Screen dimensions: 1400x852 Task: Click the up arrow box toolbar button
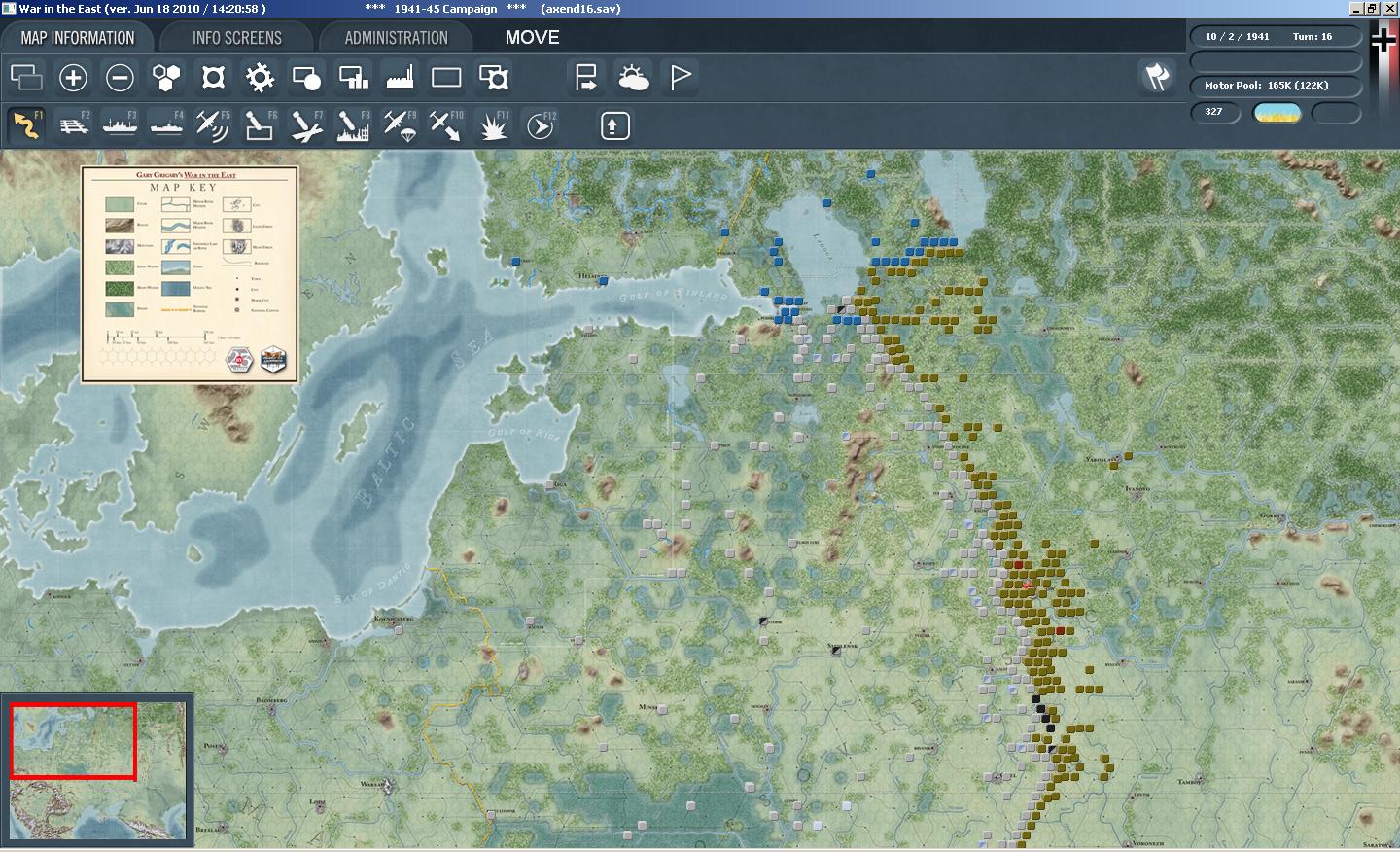point(614,125)
